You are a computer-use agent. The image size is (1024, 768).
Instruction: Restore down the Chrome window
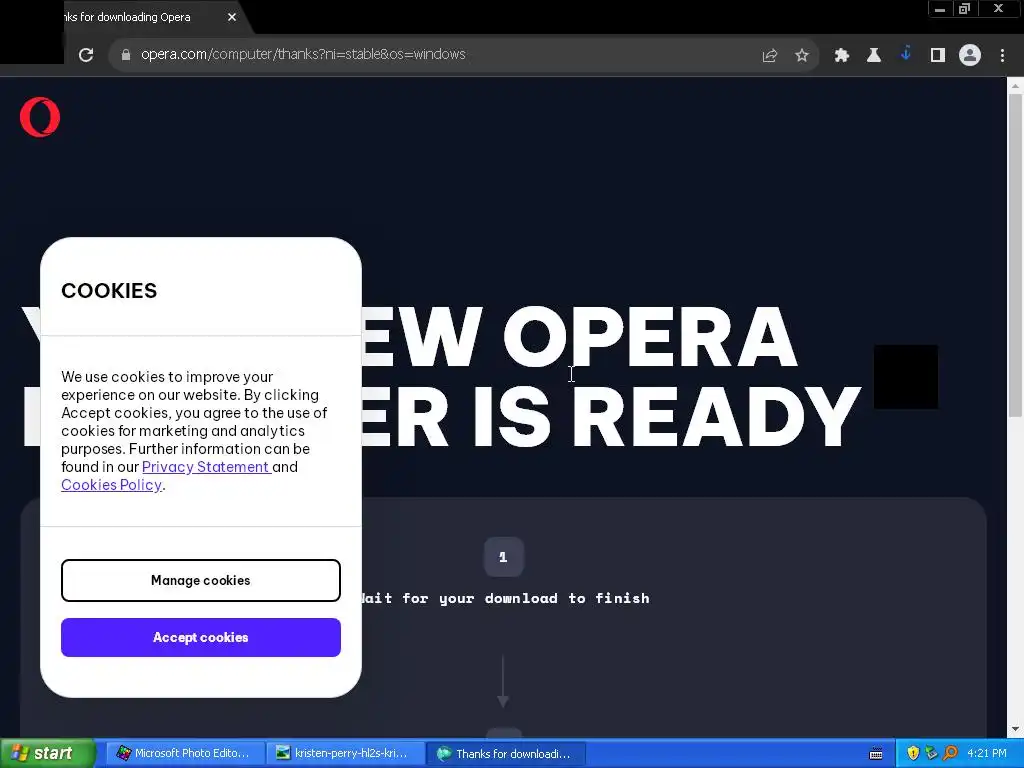(965, 9)
